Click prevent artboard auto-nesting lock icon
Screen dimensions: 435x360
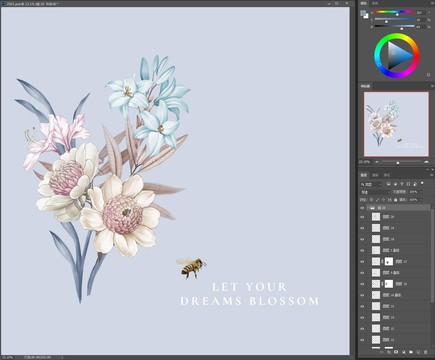click(389, 200)
